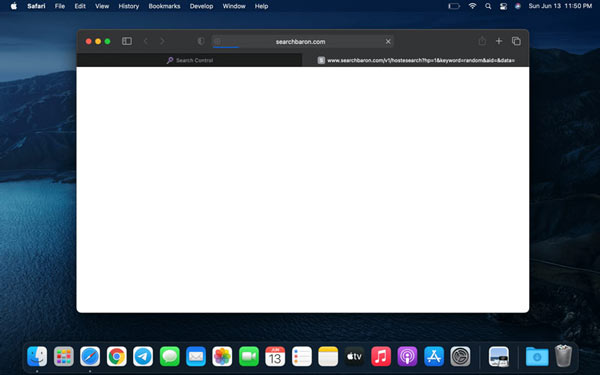Activate Siri from the menu bar

[518, 6]
